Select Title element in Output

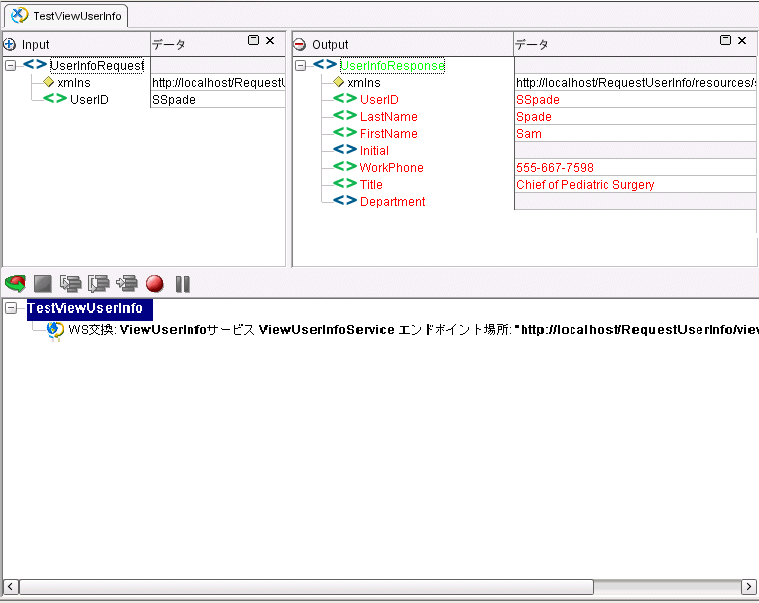click(371, 184)
